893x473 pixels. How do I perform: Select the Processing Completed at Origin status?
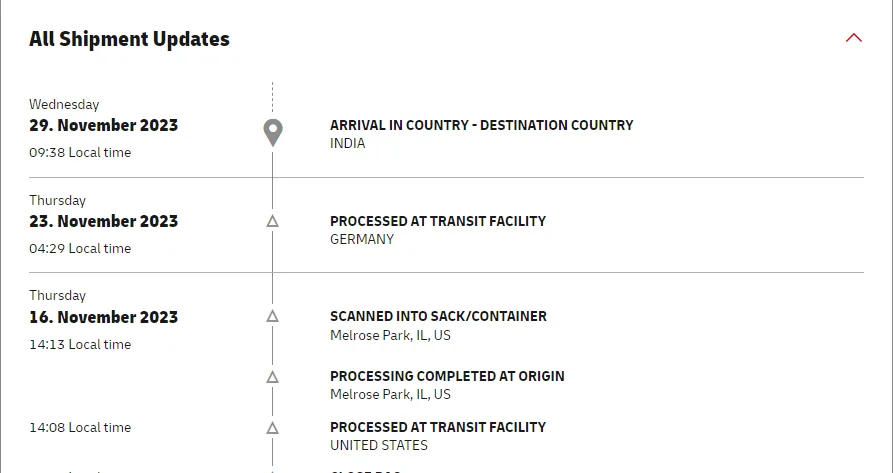[447, 376]
